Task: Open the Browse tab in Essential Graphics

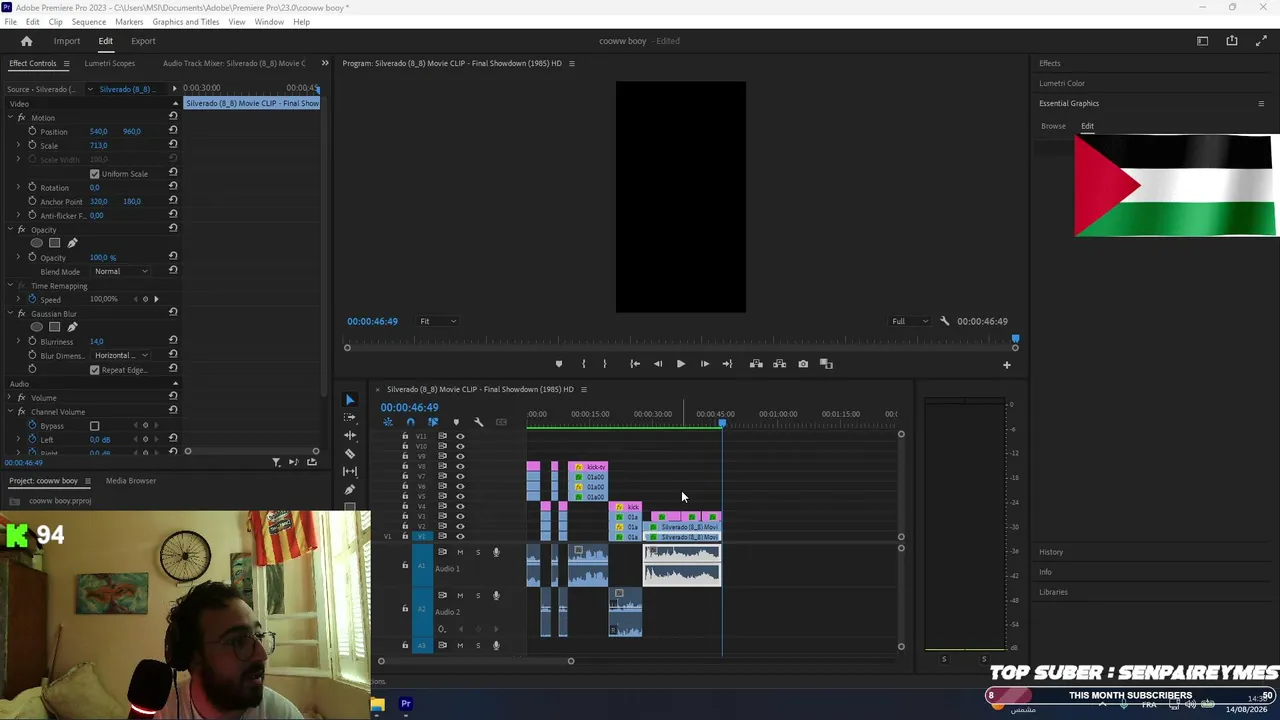Action: [x=1053, y=126]
